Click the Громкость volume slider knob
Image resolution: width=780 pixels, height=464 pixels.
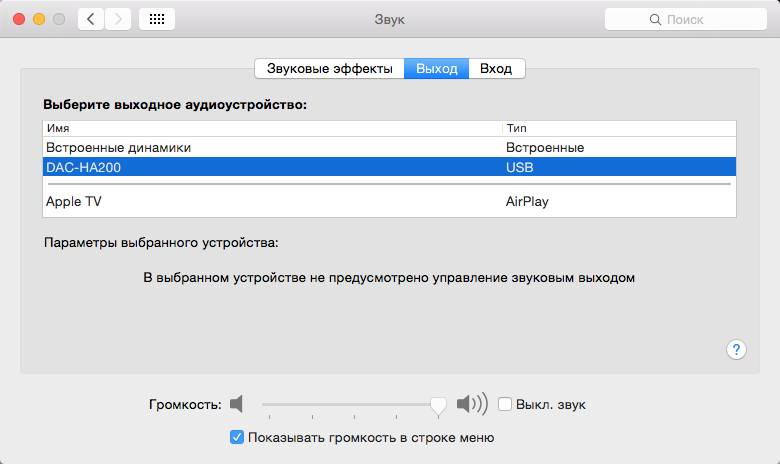437,404
